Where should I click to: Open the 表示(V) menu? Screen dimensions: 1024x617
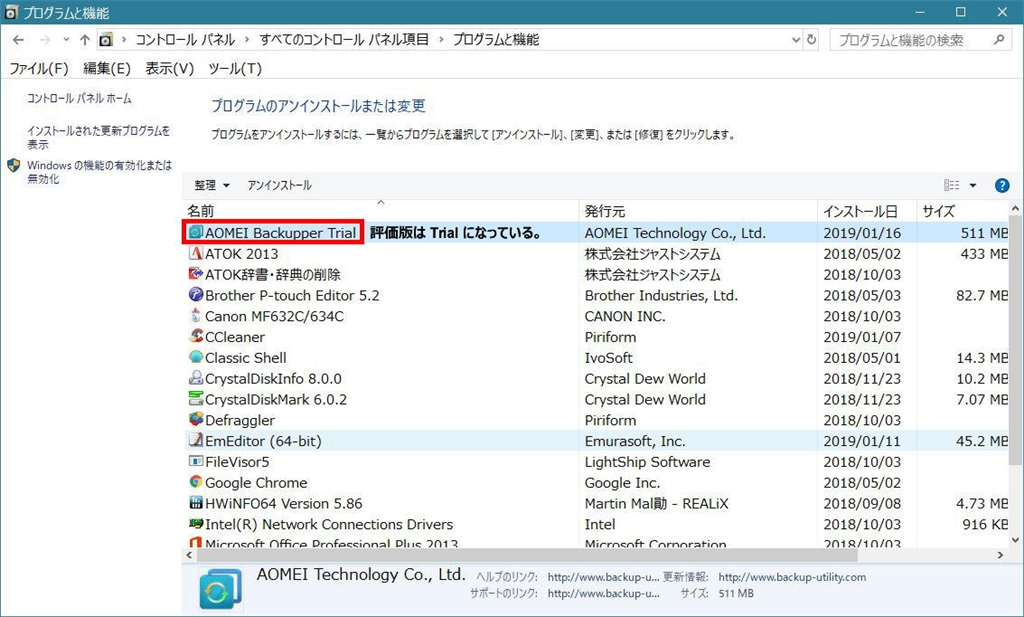pyautogui.click(x=170, y=69)
